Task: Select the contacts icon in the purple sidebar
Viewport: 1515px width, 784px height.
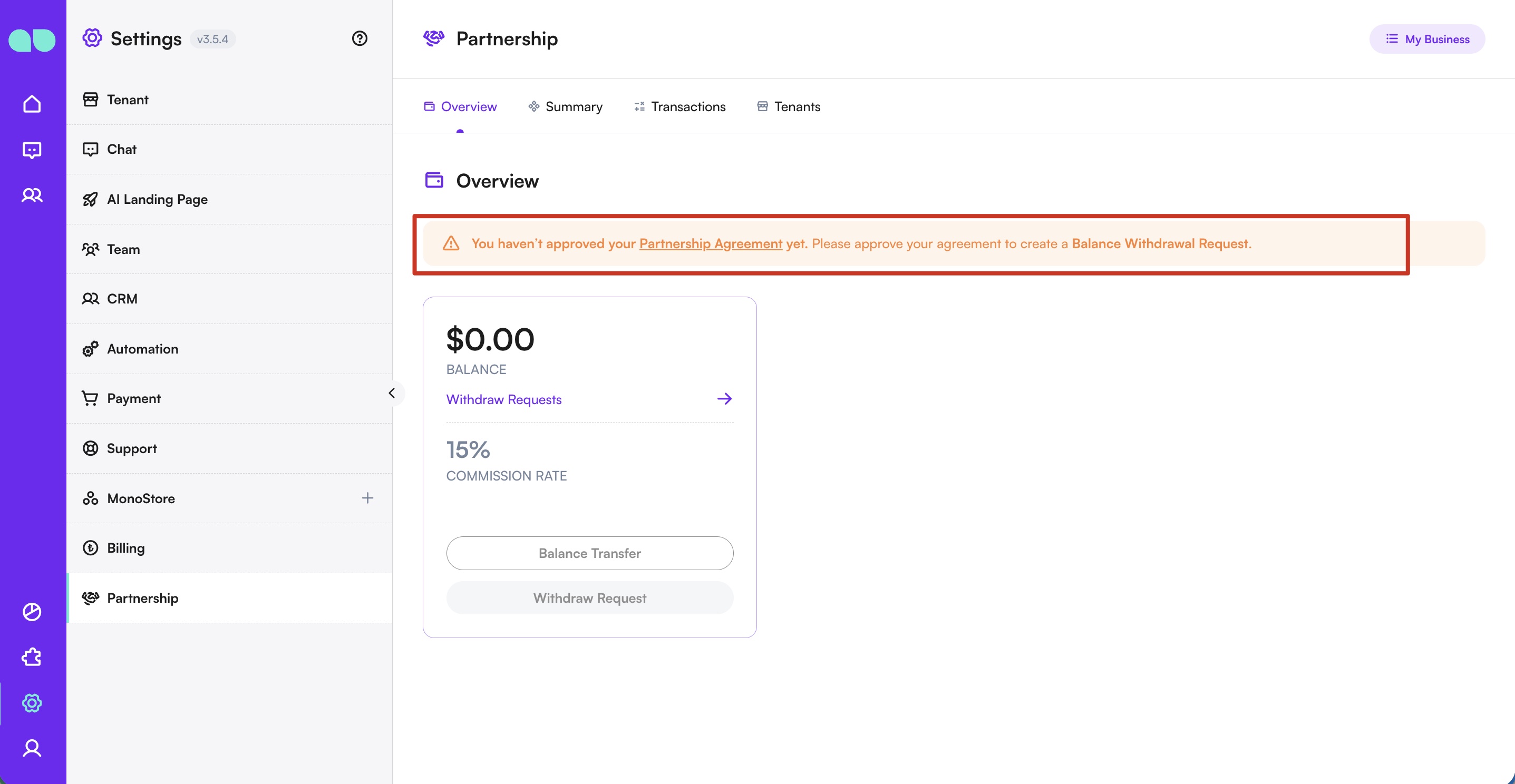Action: (32, 194)
